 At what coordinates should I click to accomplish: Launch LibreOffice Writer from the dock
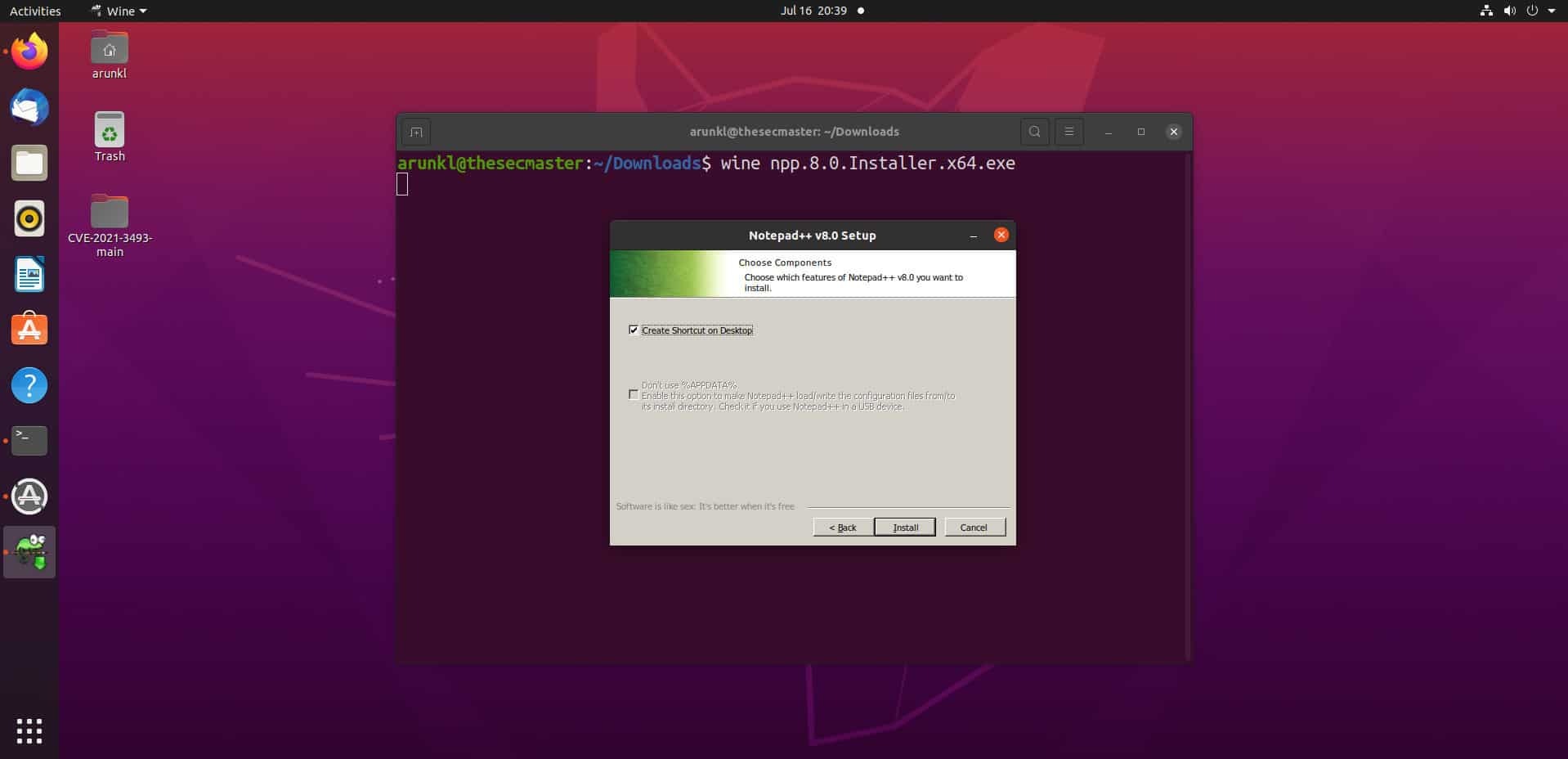tap(29, 274)
